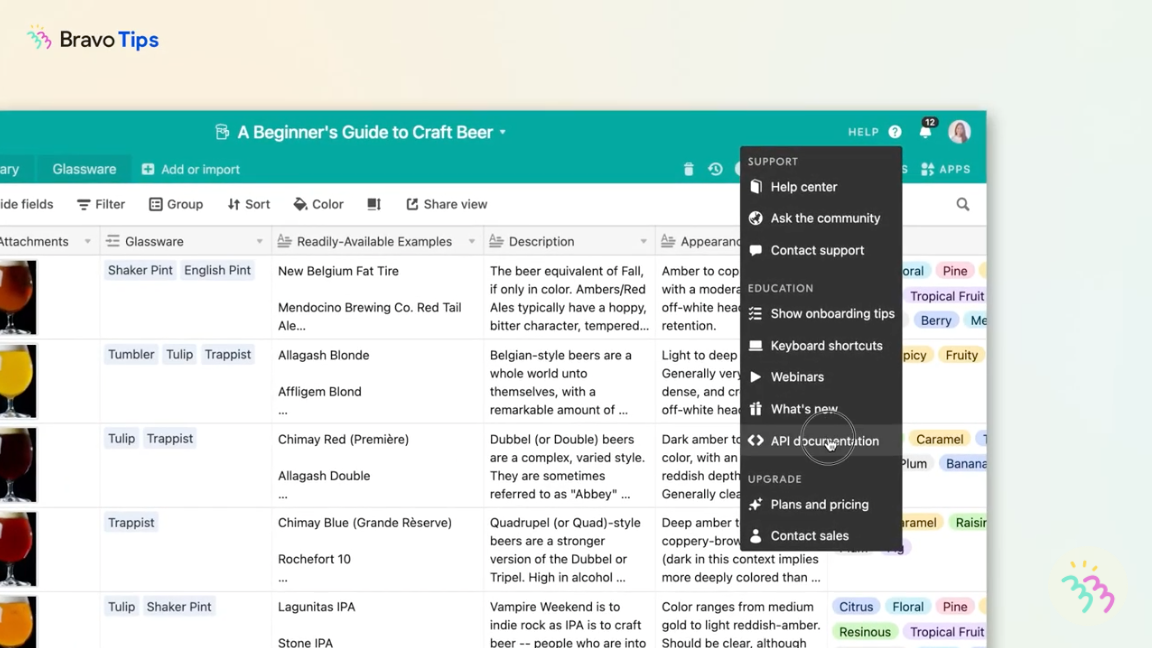1176x656 pixels.
Task: Click the Plans and pricing sparkle icon
Action: point(756,505)
